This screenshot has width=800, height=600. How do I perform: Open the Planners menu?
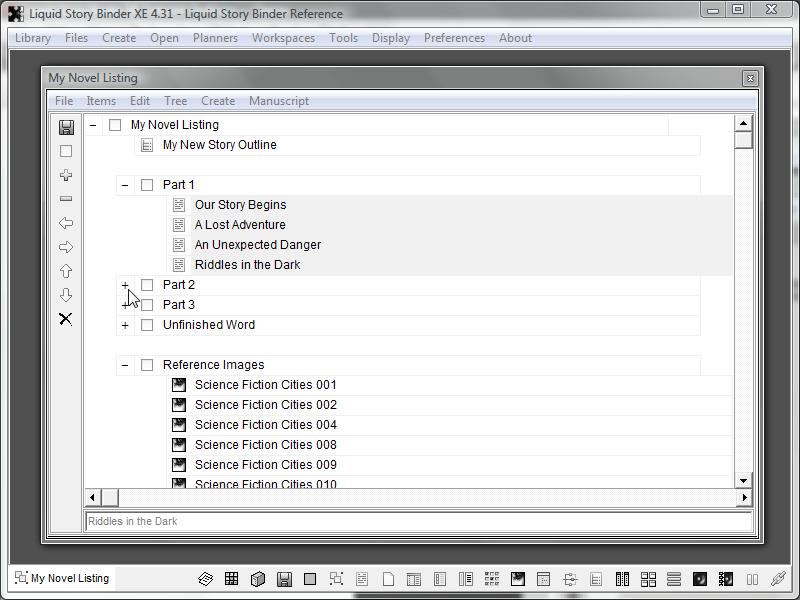click(215, 38)
